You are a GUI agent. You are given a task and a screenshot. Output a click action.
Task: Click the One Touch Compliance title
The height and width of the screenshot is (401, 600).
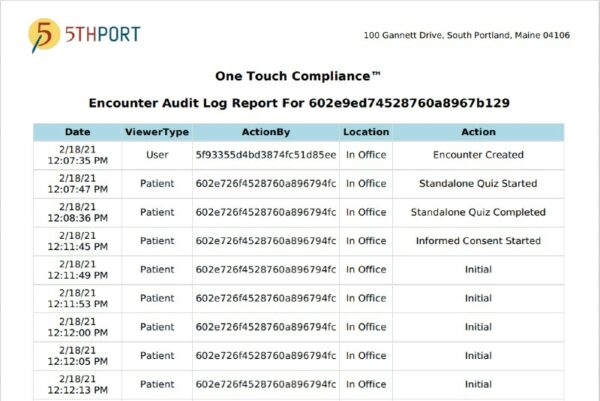pyautogui.click(x=299, y=76)
